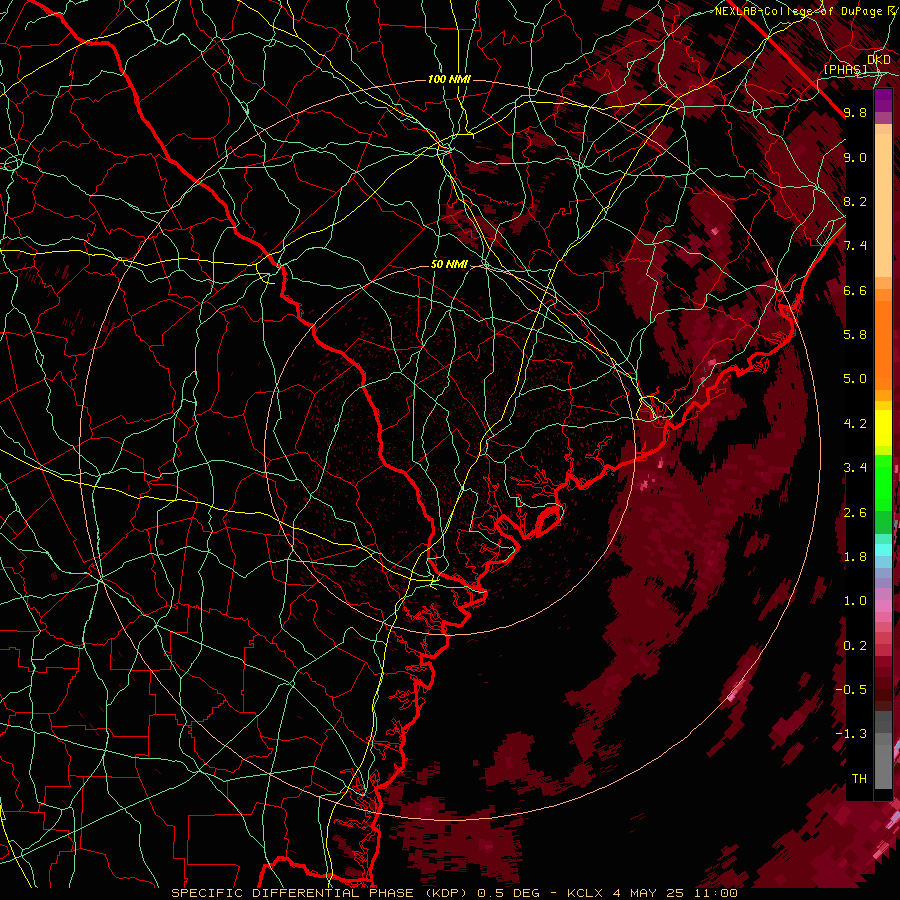
Task: Click the '9.0' scale value
Action: click(855, 157)
